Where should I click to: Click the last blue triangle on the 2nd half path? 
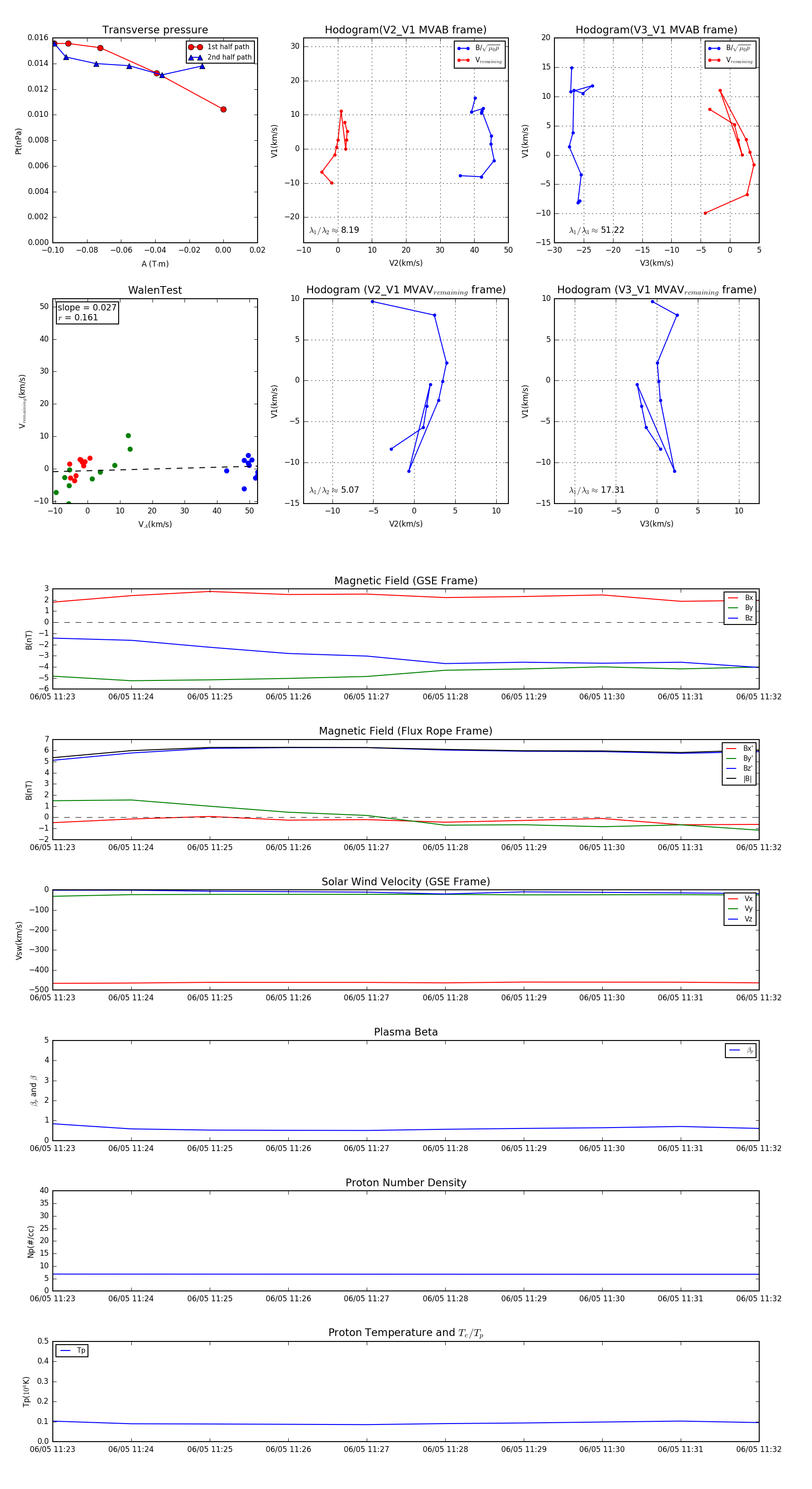[202, 66]
